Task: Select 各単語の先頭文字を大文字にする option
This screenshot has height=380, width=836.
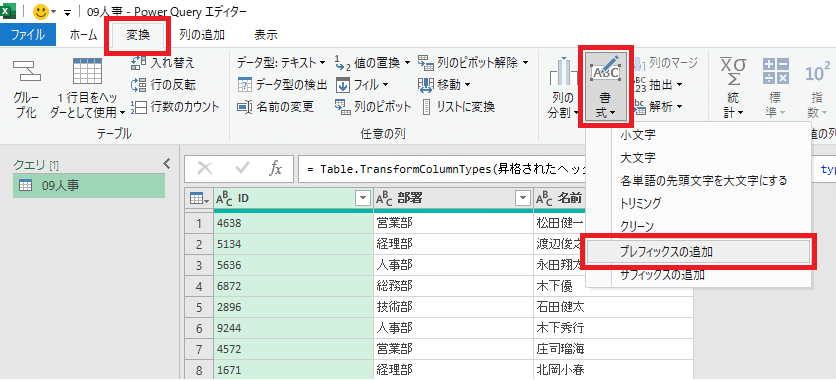Action: coord(704,180)
